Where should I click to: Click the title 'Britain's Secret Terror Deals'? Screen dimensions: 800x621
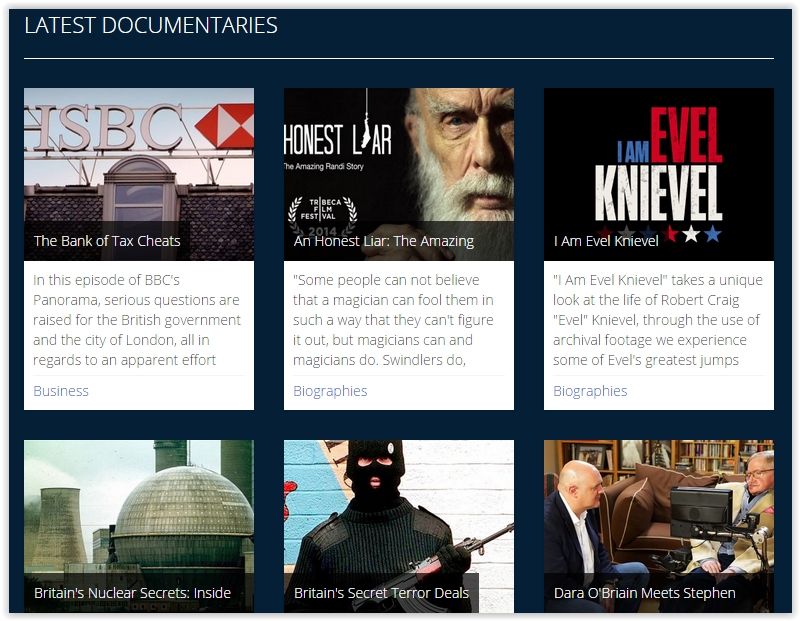(x=381, y=593)
